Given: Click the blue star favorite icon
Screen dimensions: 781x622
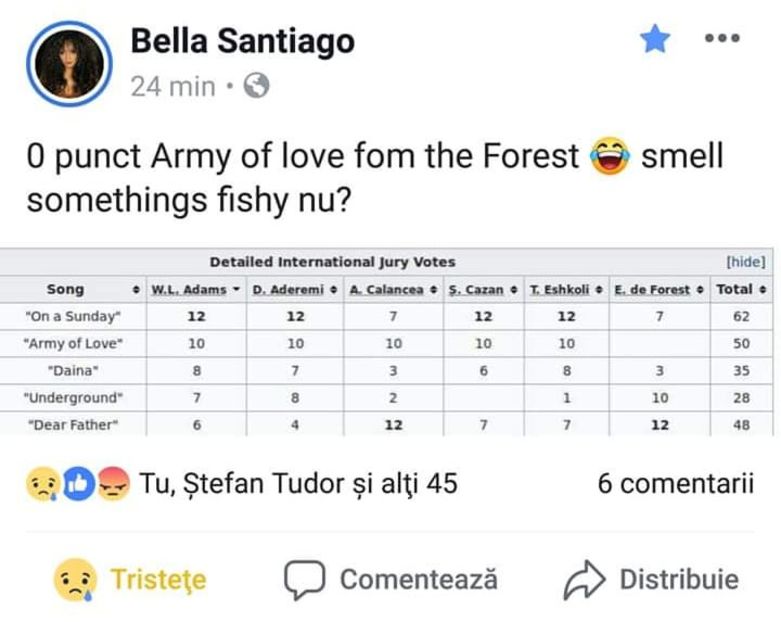Looking at the screenshot, I should tap(655, 40).
